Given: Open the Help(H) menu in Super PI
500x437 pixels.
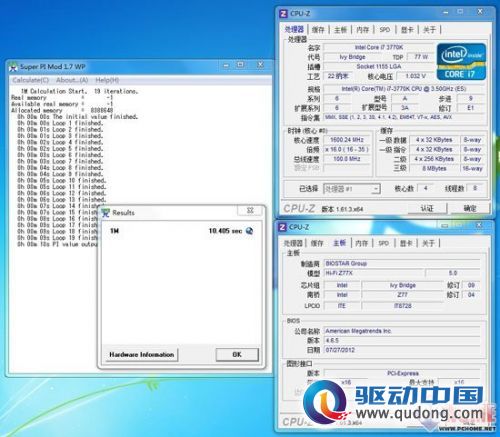Looking at the screenshot, I should [107, 80].
